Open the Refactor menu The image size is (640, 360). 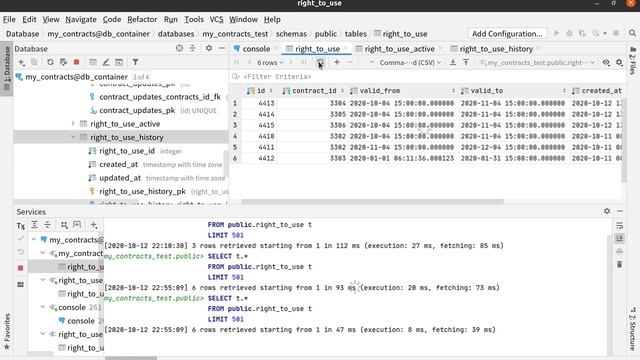point(142,19)
